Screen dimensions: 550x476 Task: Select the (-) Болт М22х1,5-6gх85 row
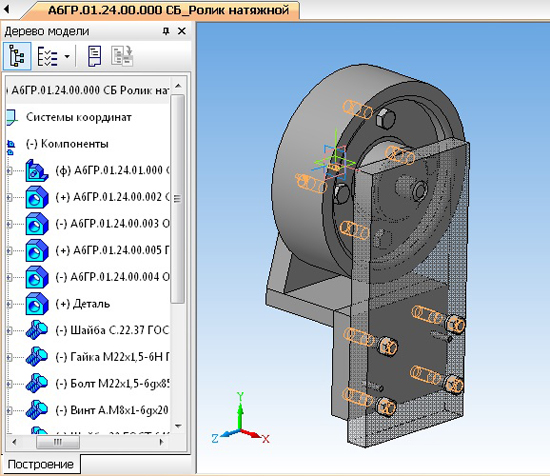tap(112, 384)
